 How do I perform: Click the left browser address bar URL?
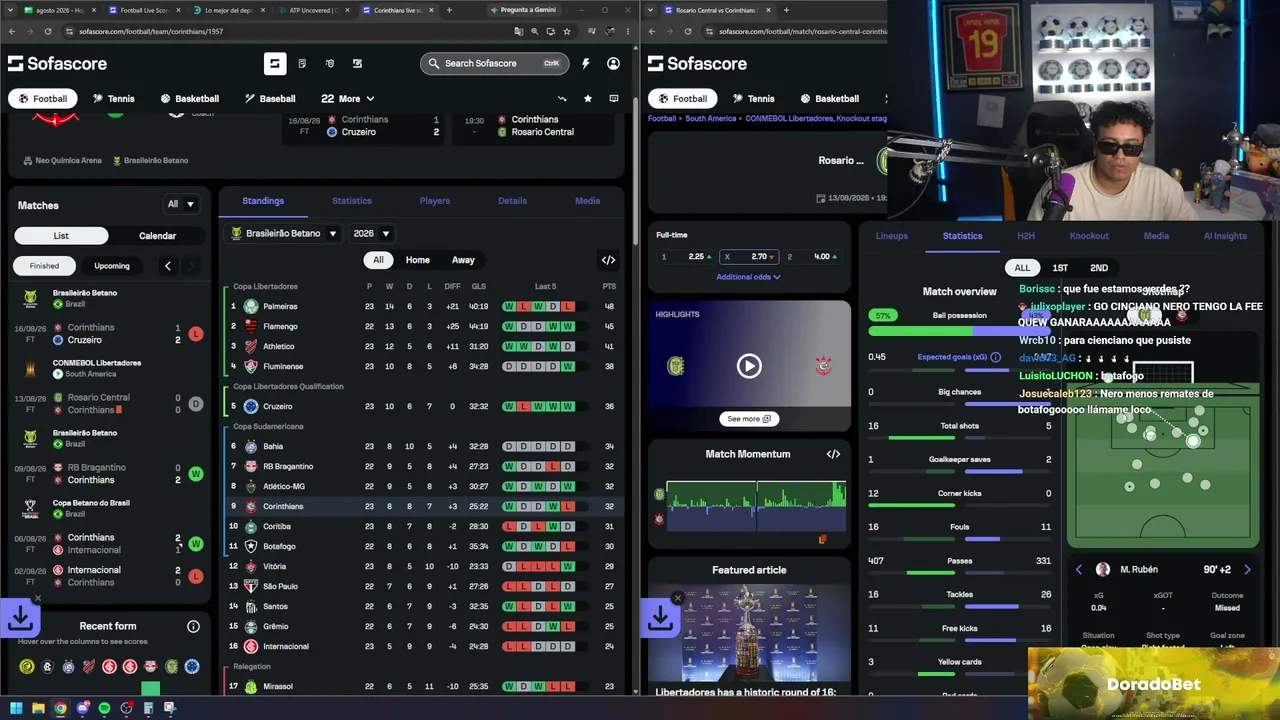pyautogui.click(x=151, y=31)
